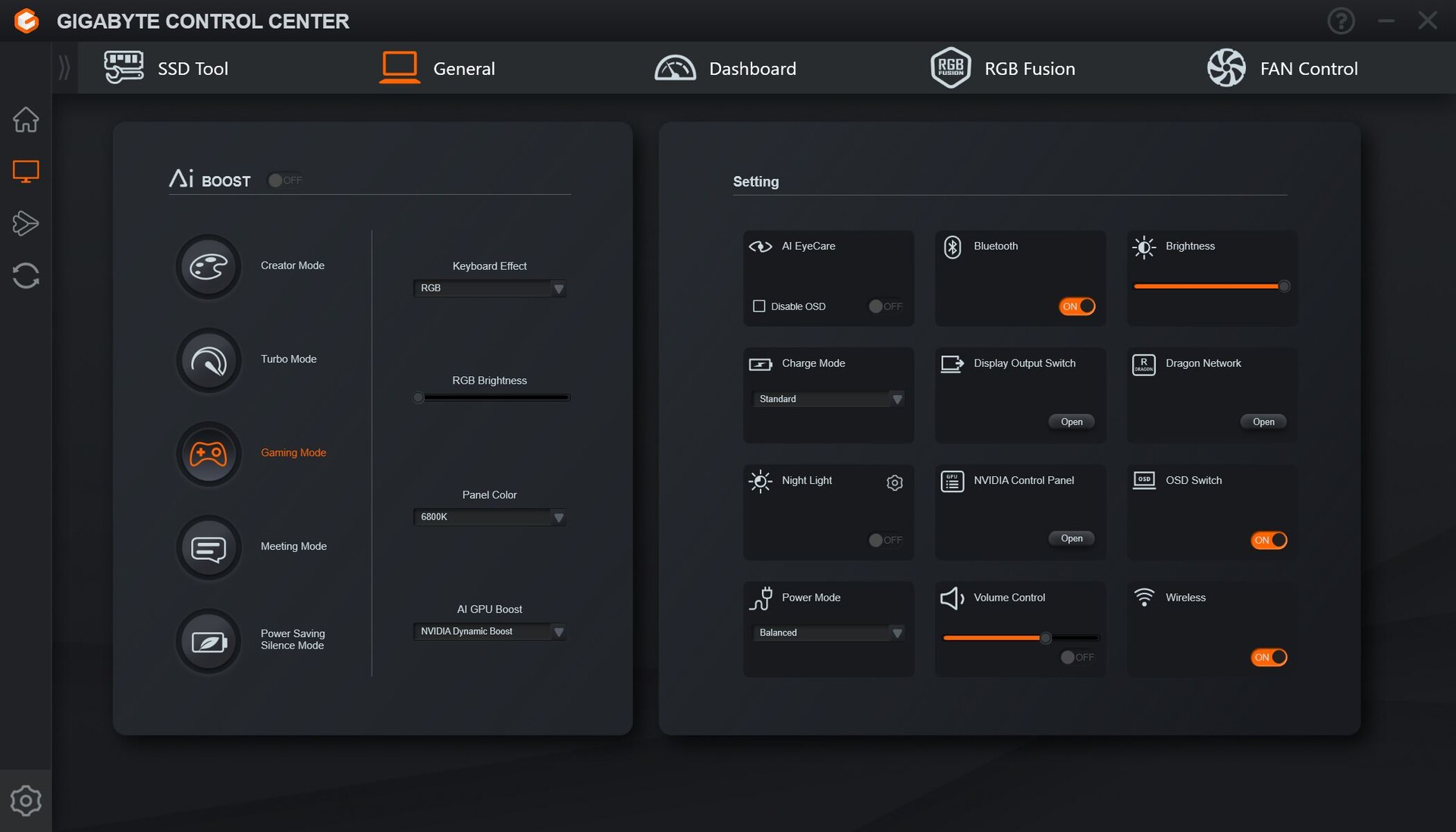
Task: Open Display Output Switch
Action: click(x=1072, y=422)
